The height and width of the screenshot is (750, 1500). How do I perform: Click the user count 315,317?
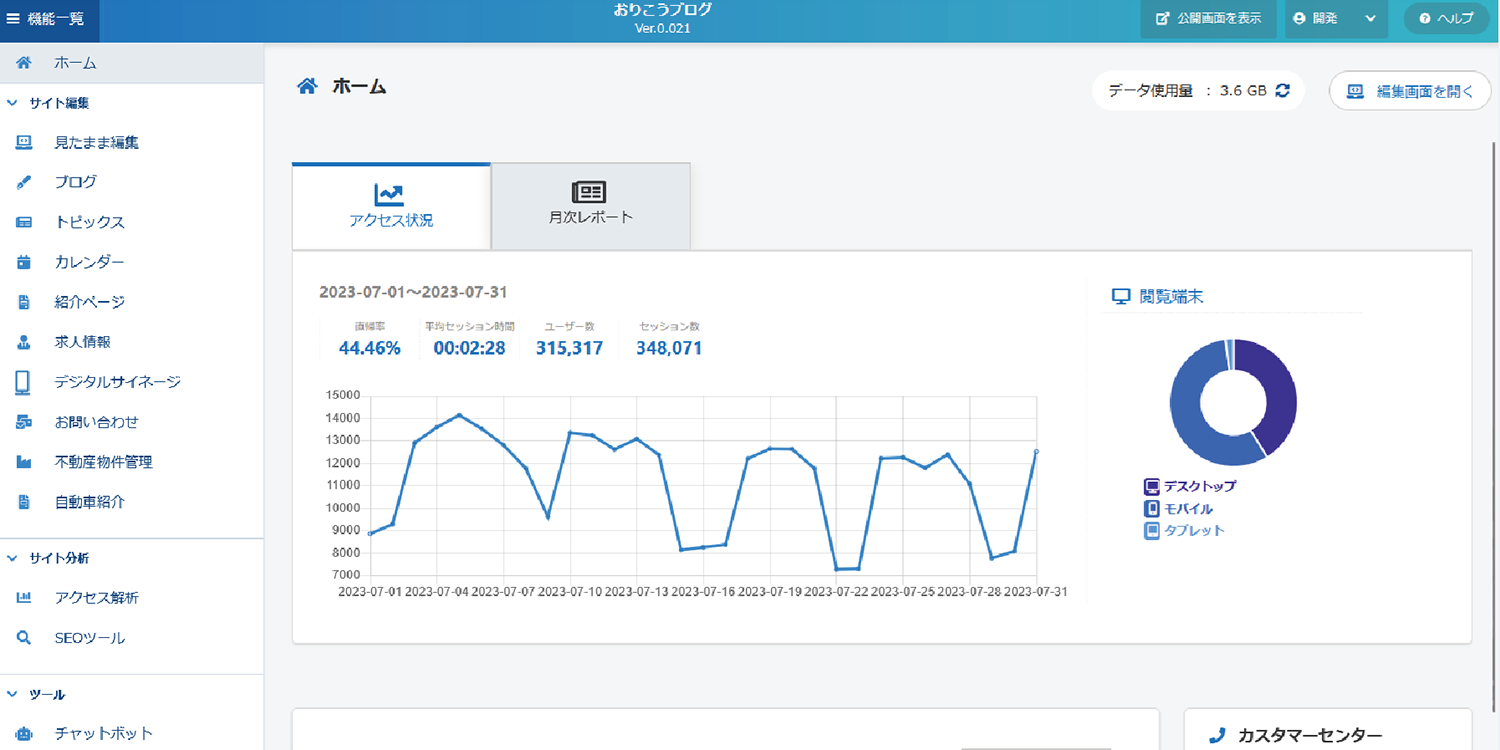pyautogui.click(x=569, y=348)
